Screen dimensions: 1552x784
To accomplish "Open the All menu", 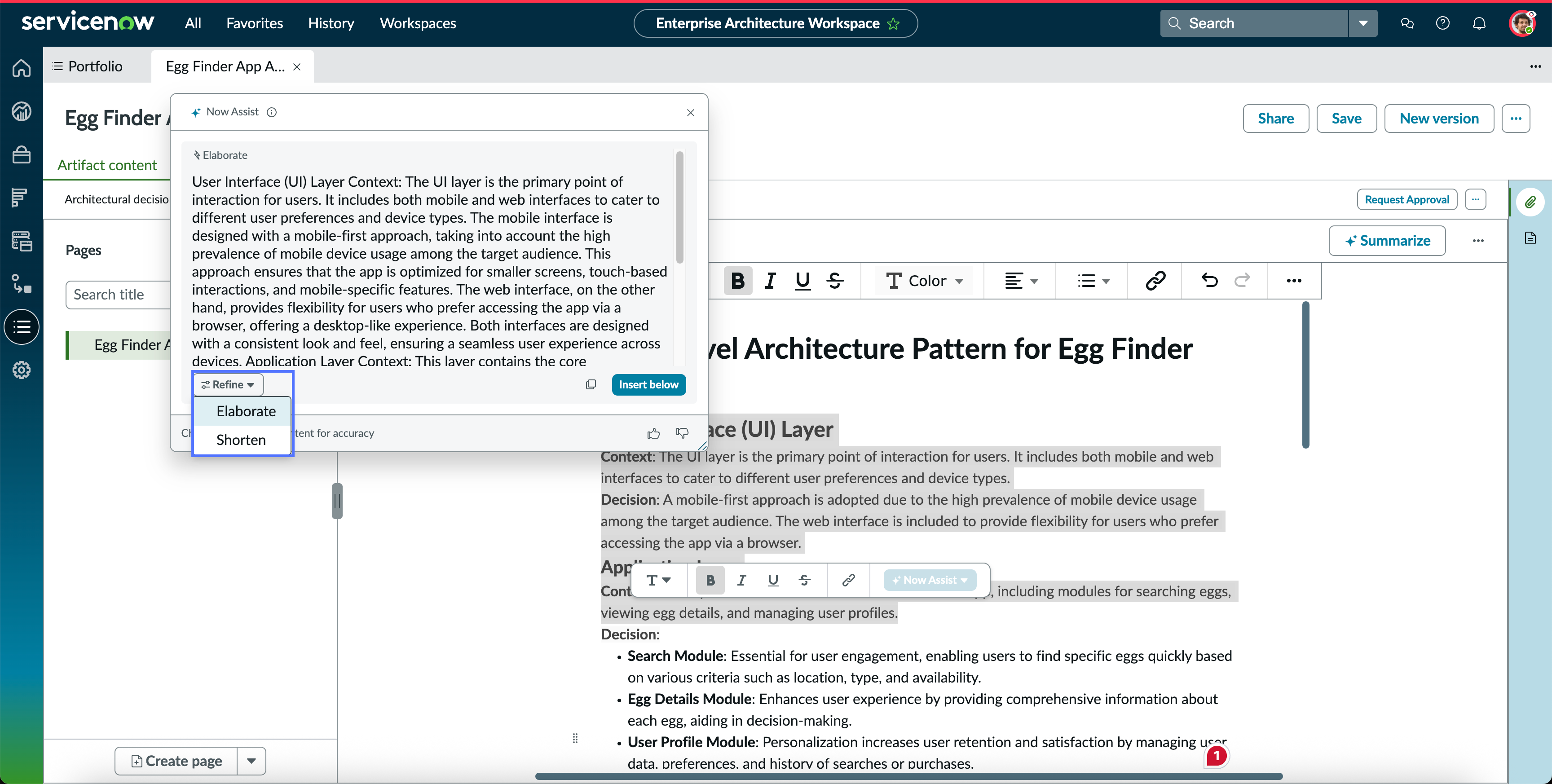I will (x=193, y=23).
